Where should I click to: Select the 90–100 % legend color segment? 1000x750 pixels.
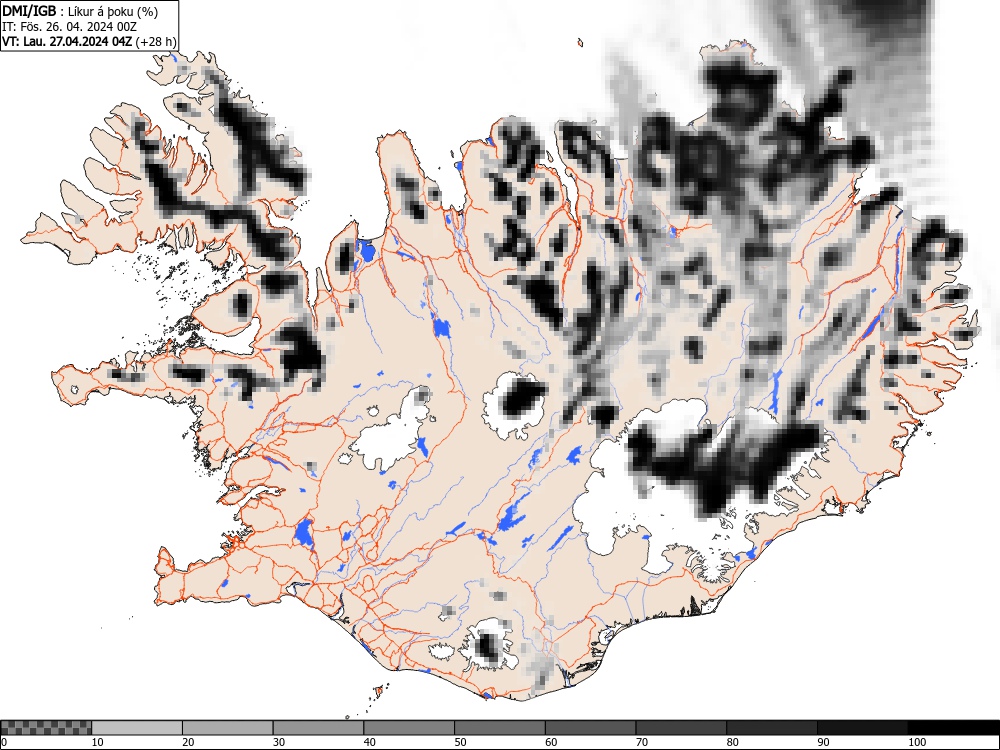pyautogui.click(x=862, y=728)
